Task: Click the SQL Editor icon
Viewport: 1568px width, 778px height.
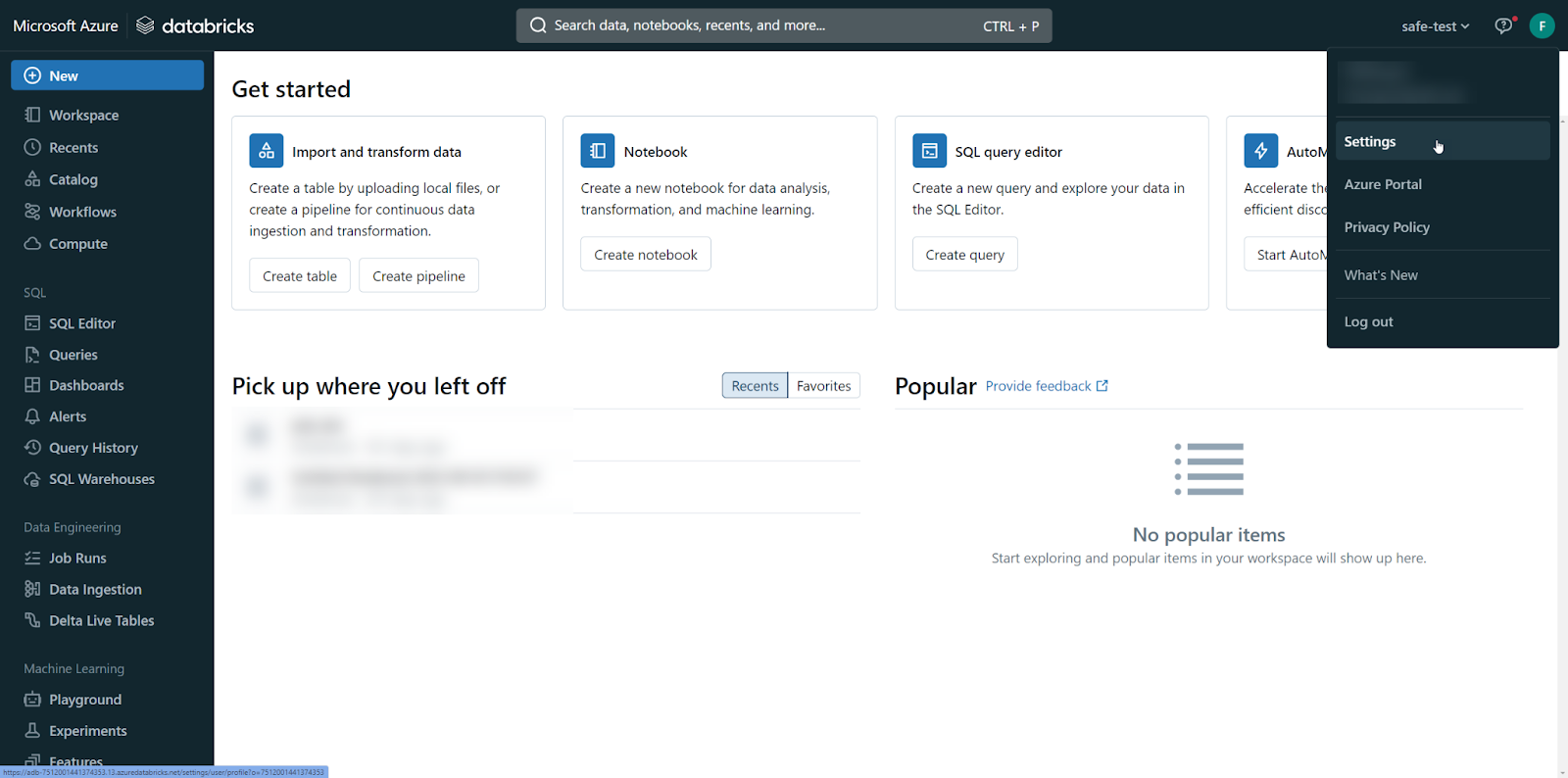Action: point(32,323)
